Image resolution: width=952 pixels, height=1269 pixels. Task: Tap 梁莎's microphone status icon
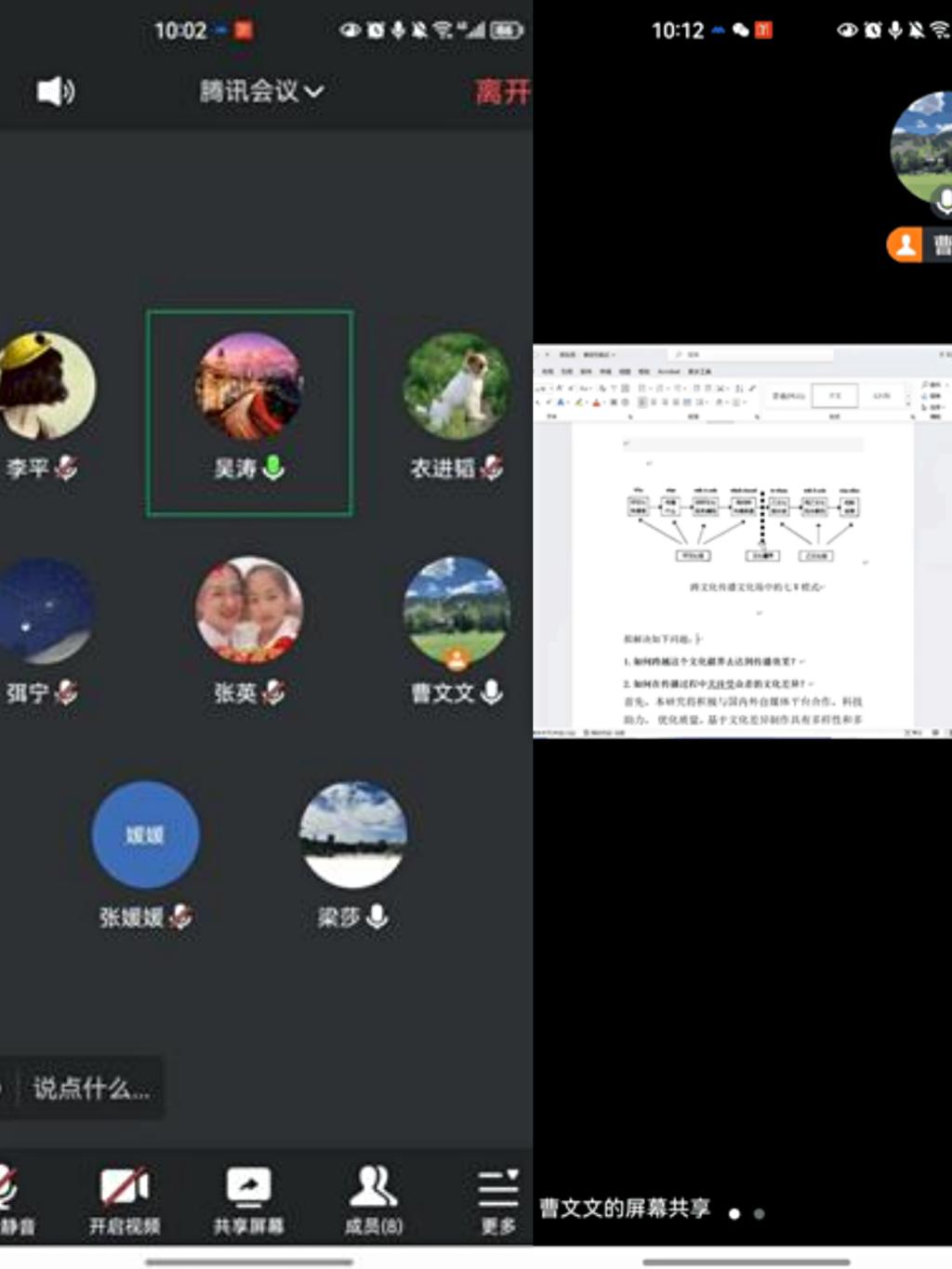click(x=377, y=917)
